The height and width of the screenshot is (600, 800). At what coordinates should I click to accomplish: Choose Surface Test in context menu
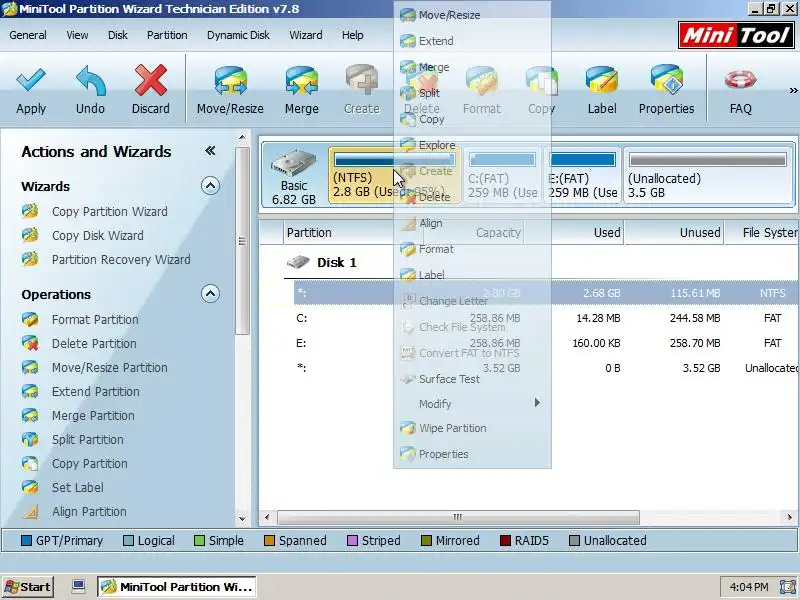pos(472,379)
